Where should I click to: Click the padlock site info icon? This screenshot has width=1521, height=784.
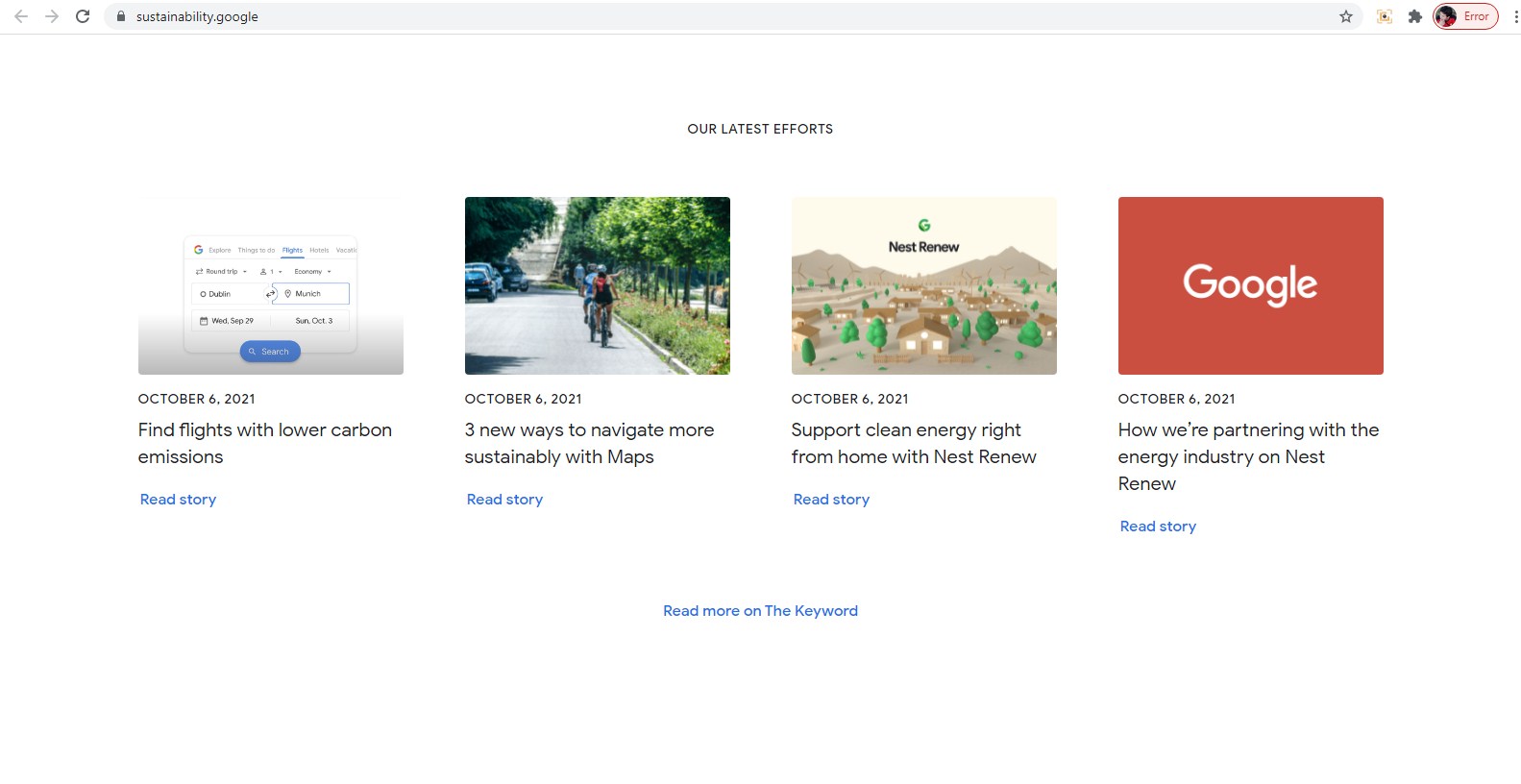pos(121,16)
